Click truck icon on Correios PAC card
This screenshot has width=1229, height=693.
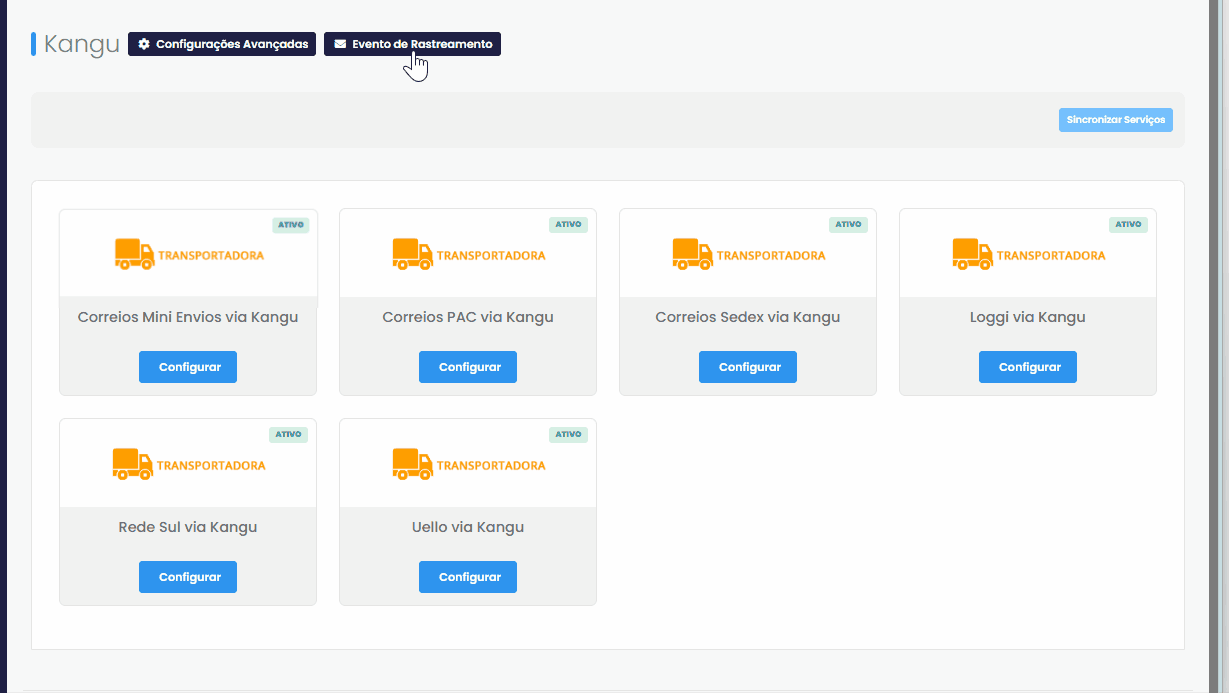coord(413,254)
